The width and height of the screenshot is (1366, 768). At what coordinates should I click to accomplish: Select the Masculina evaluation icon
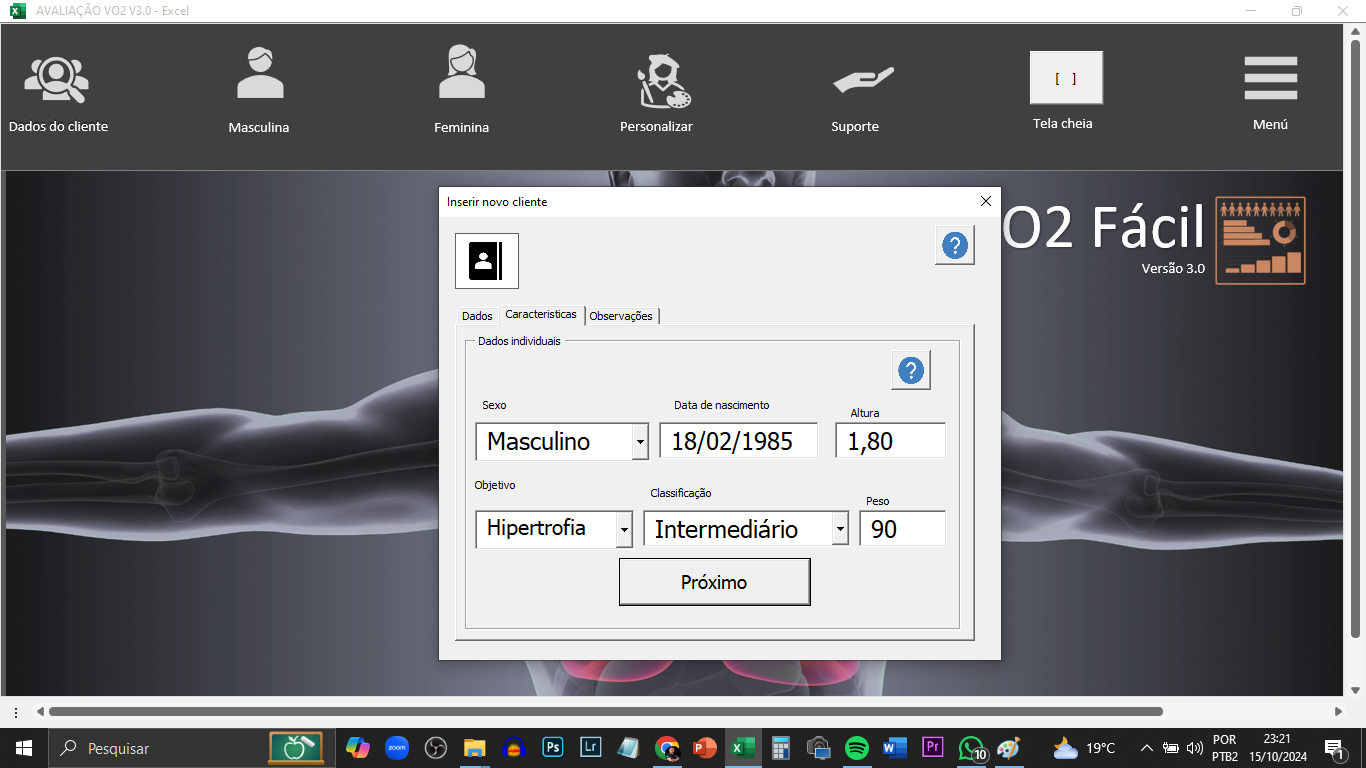[x=259, y=75]
